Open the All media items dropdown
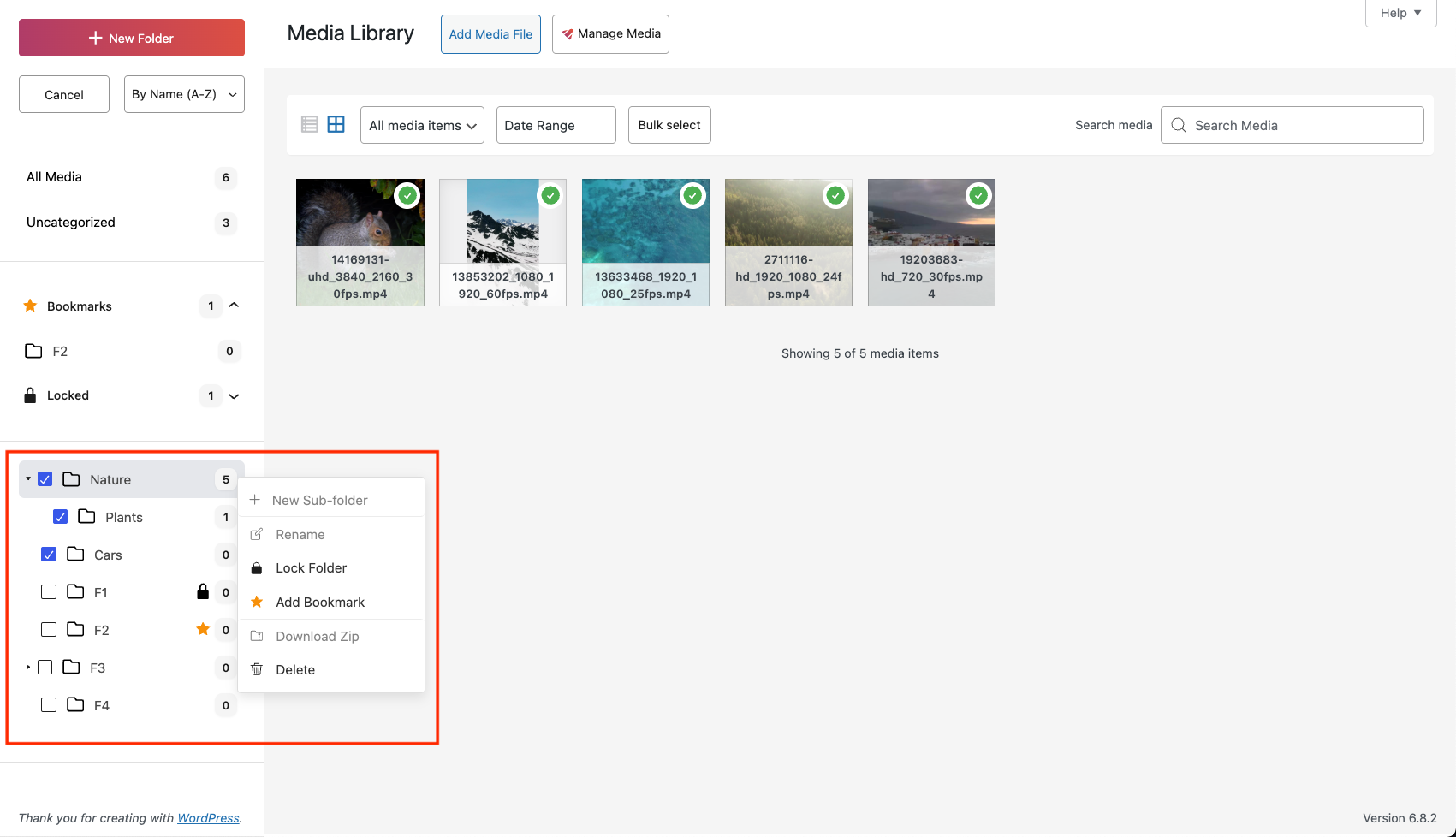This screenshot has height=837, width=1456. click(x=421, y=124)
